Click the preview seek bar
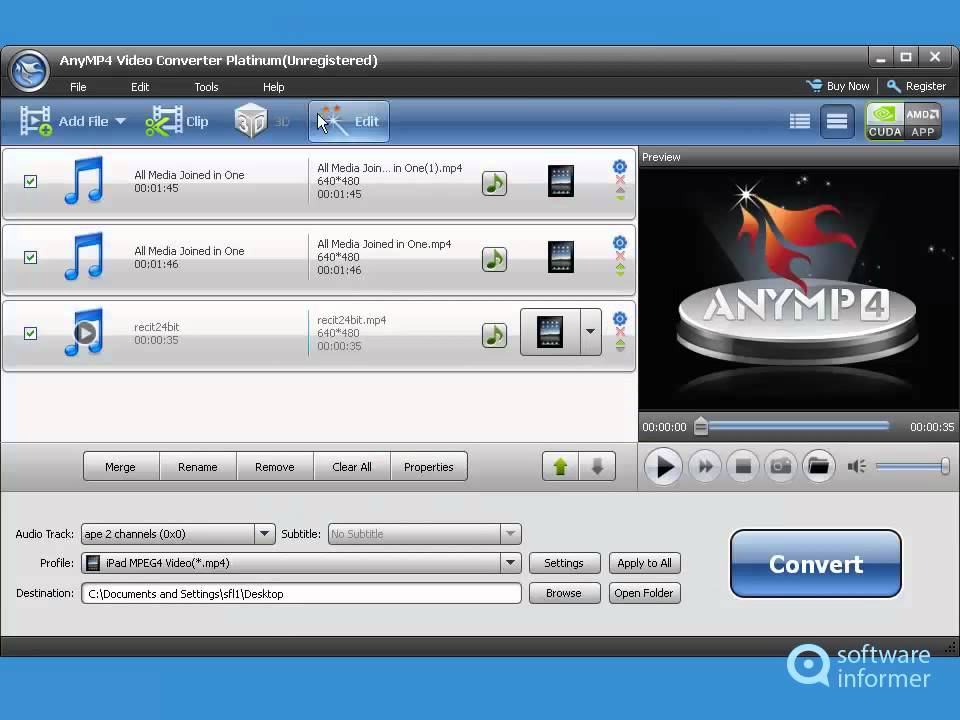This screenshot has height=720, width=960. pos(794,426)
